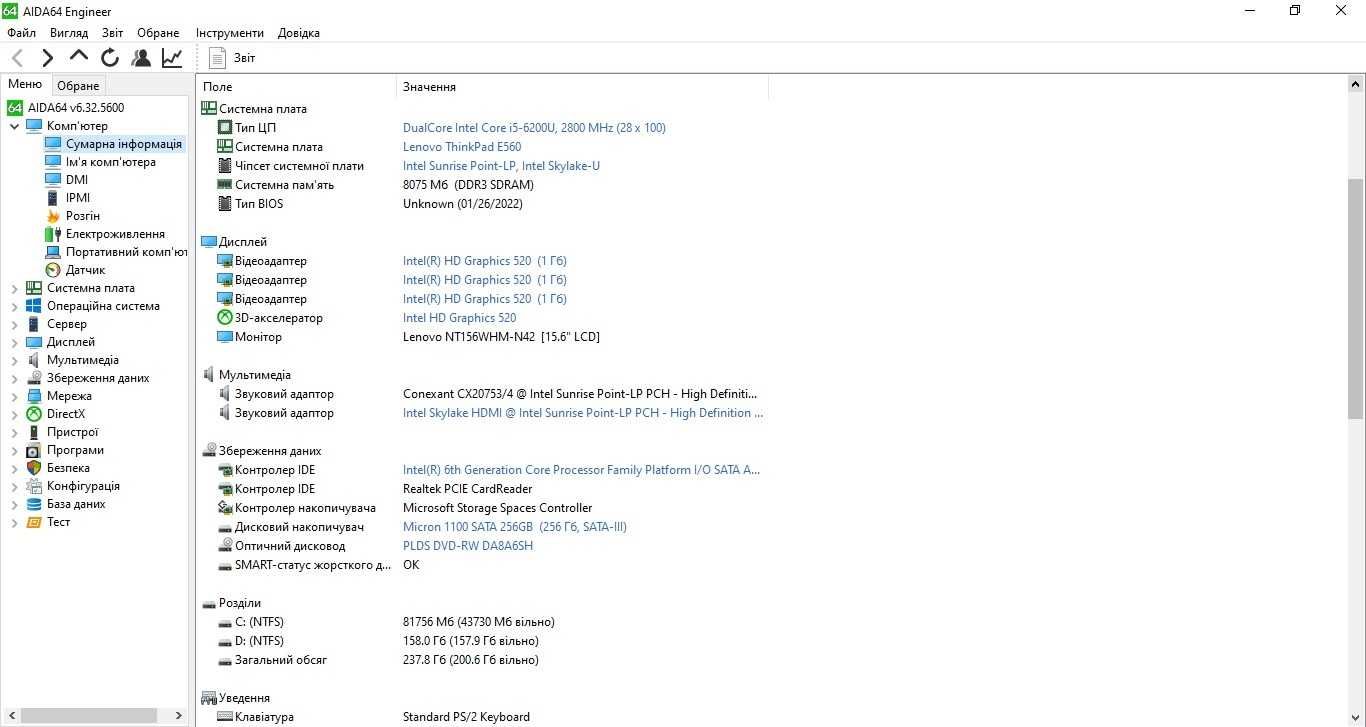This screenshot has width=1366, height=727.
Task: Go up one level with Up arrow
Action: pyautogui.click(x=79, y=56)
